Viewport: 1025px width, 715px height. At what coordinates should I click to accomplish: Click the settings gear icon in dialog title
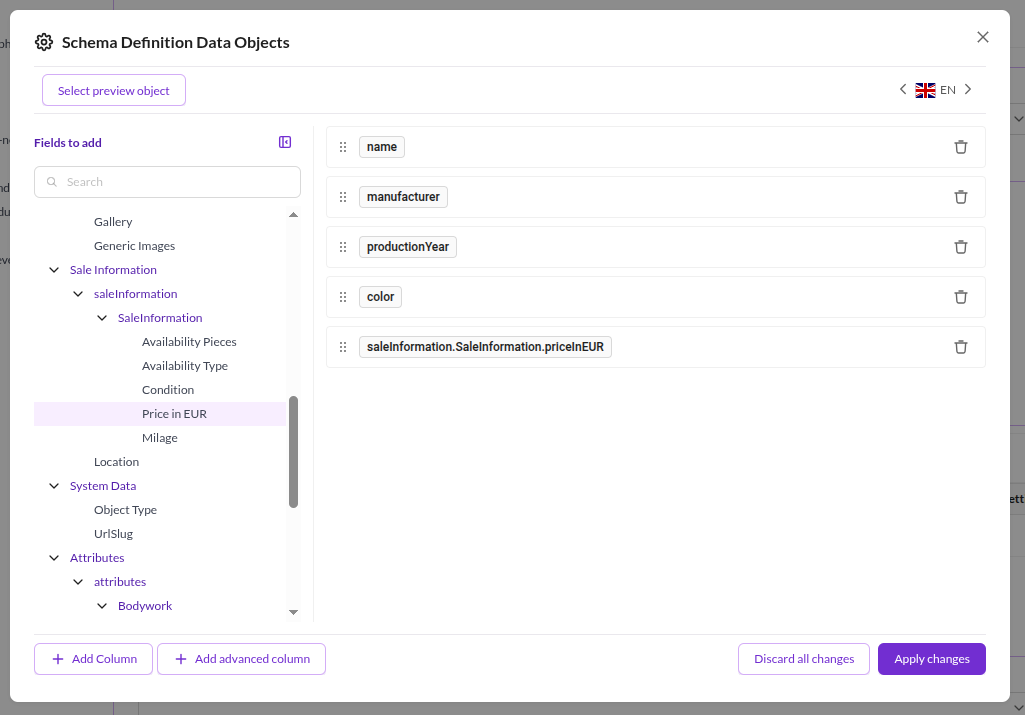pyautogui.click(x=44, y=42)
